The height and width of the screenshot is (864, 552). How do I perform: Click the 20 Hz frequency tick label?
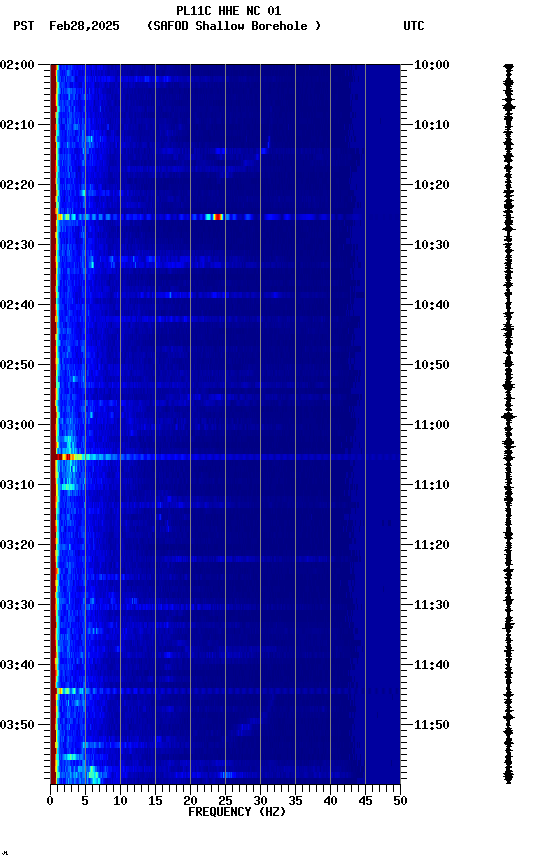point(190,801)
